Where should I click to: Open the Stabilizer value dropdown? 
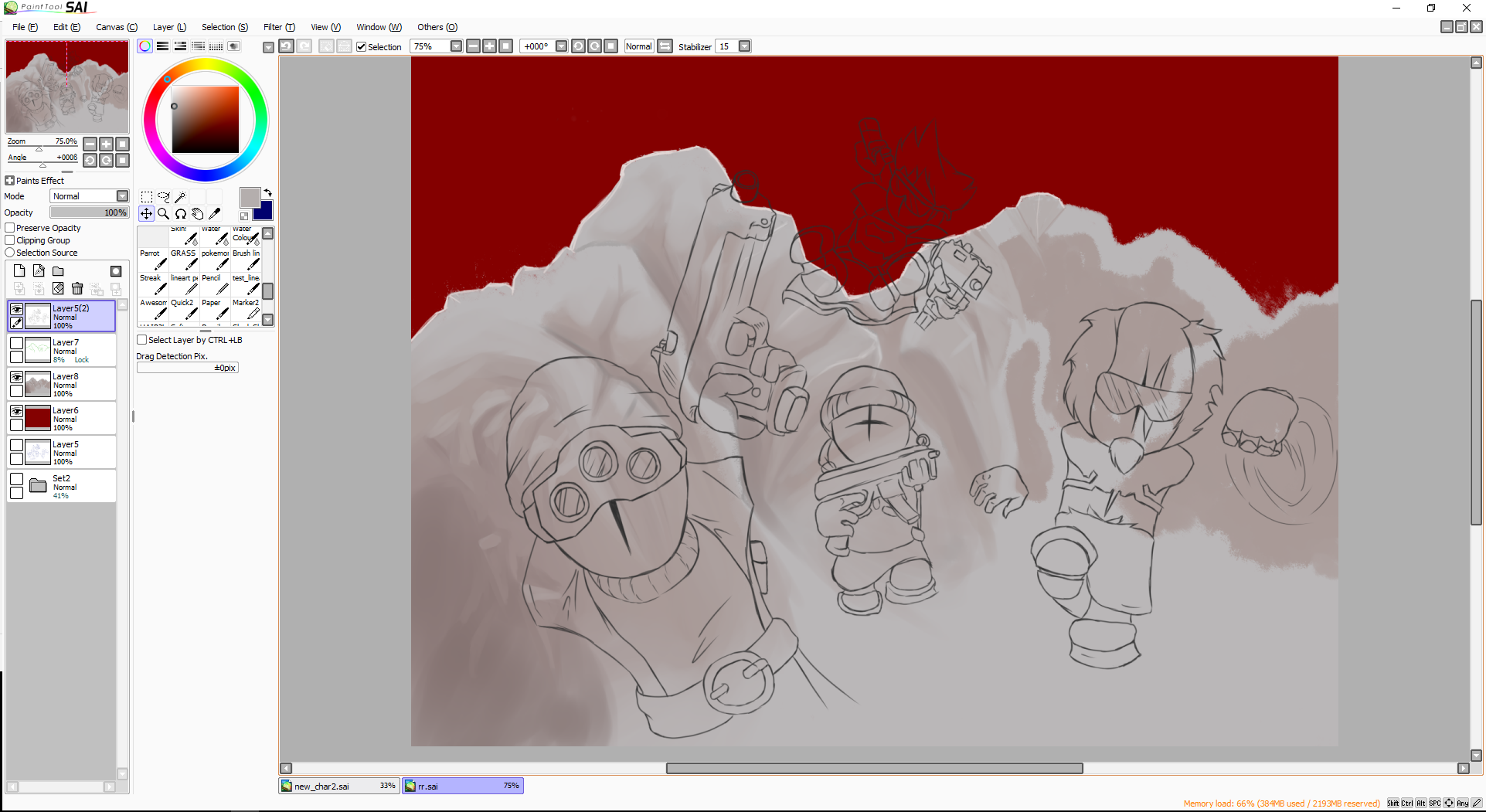pos(745,46)
